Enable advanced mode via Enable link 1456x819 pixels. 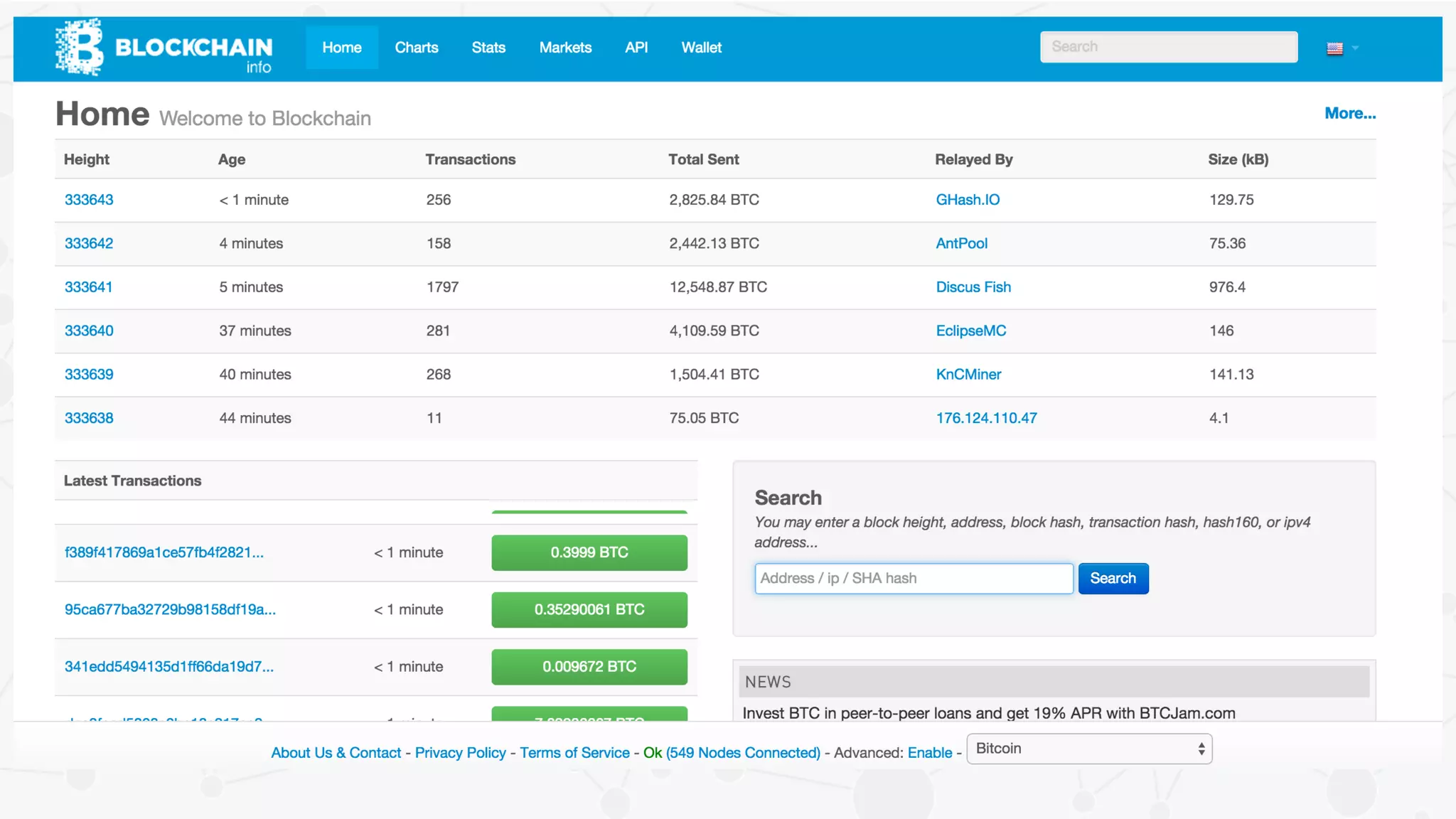(929, 753)
